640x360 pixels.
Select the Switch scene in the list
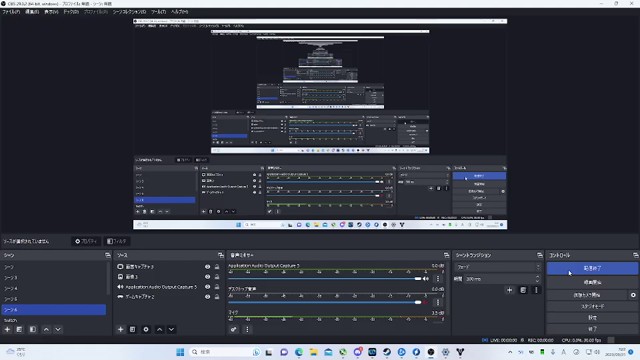[53, 320]
